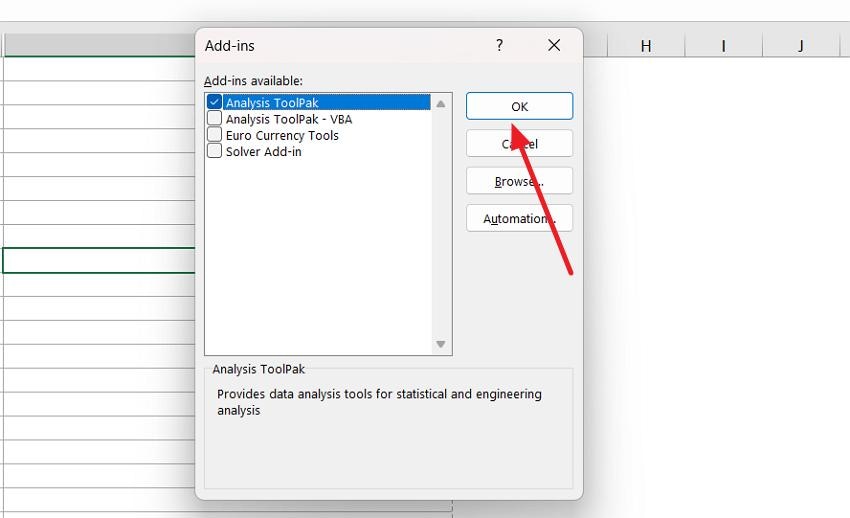
Task: Open the Browse... file picker button
Action: pos(519,181)
